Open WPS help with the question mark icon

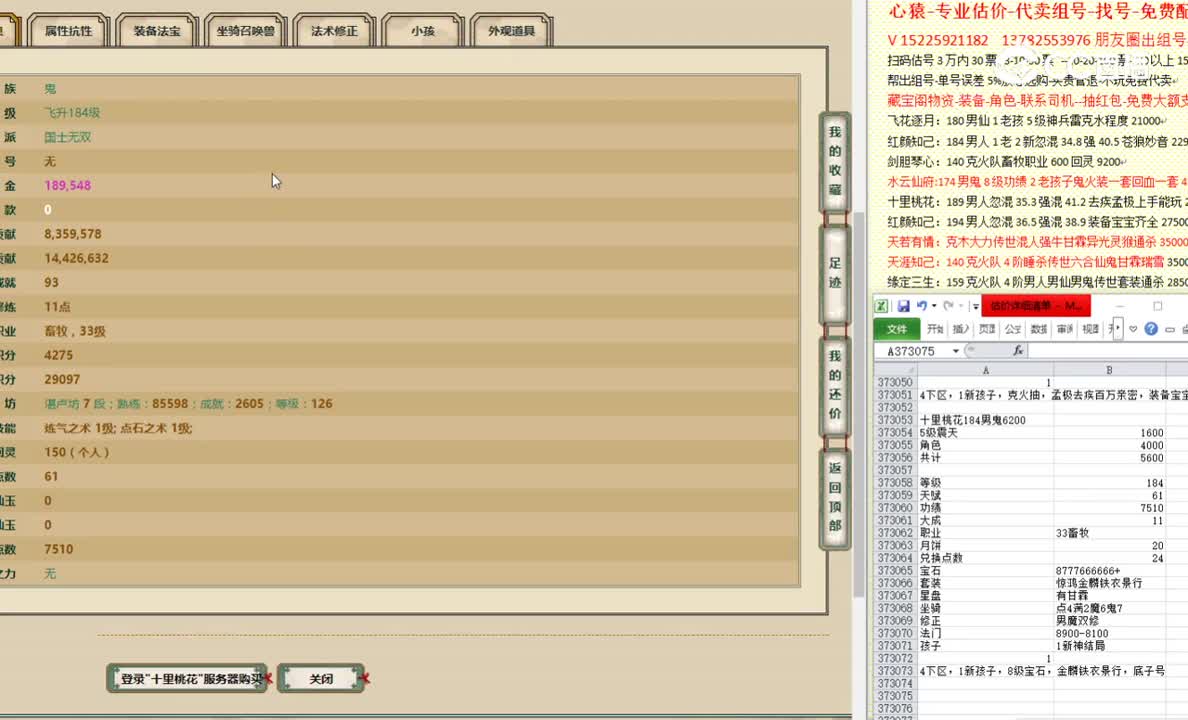tap(1151, 328)
